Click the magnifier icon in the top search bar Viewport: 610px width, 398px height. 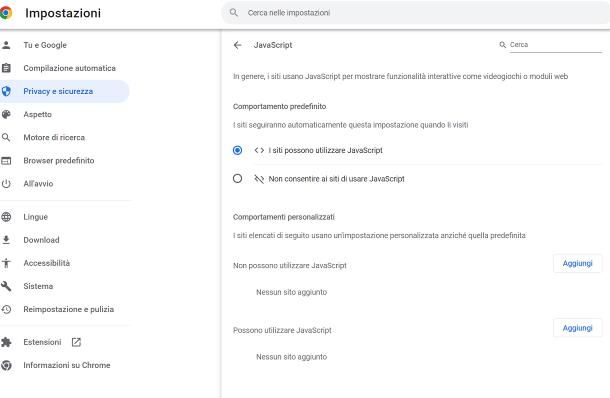(233, 12)
